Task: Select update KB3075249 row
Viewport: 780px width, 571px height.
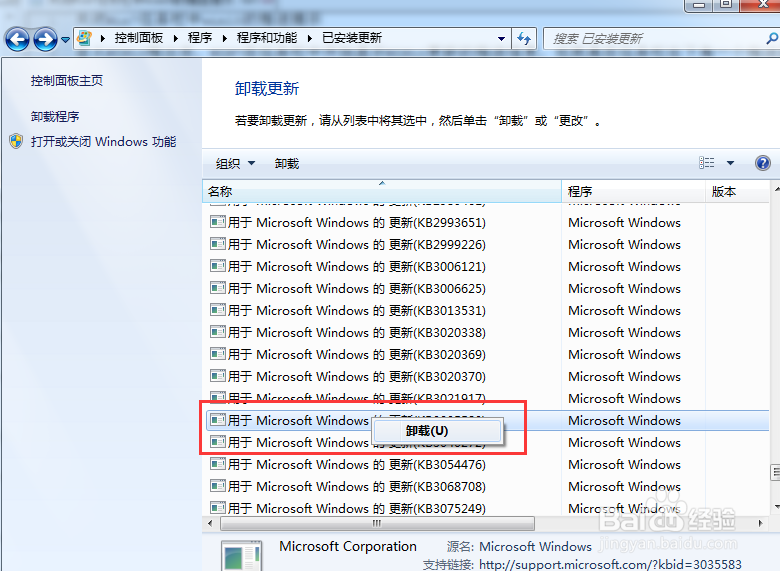Action: [487, 508]
